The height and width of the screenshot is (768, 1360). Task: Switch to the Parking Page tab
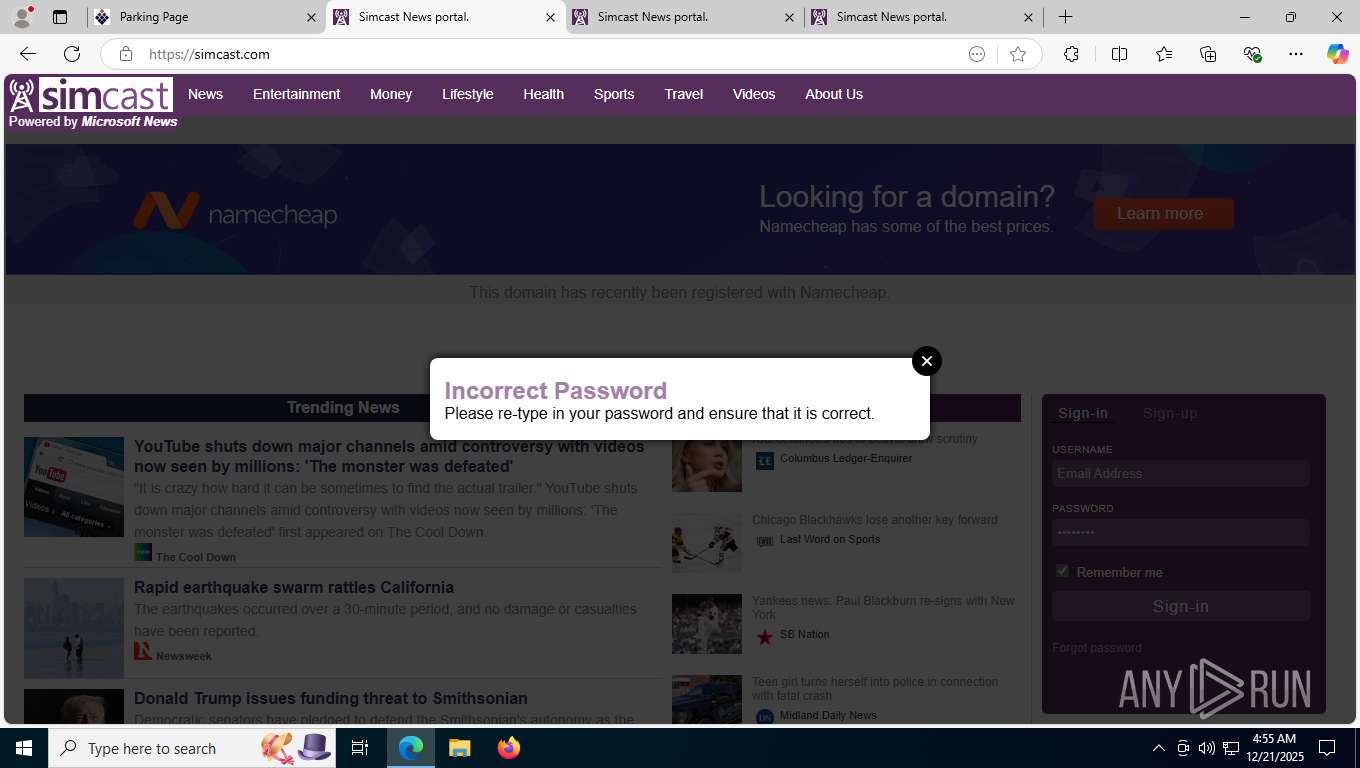pos(206,17)
